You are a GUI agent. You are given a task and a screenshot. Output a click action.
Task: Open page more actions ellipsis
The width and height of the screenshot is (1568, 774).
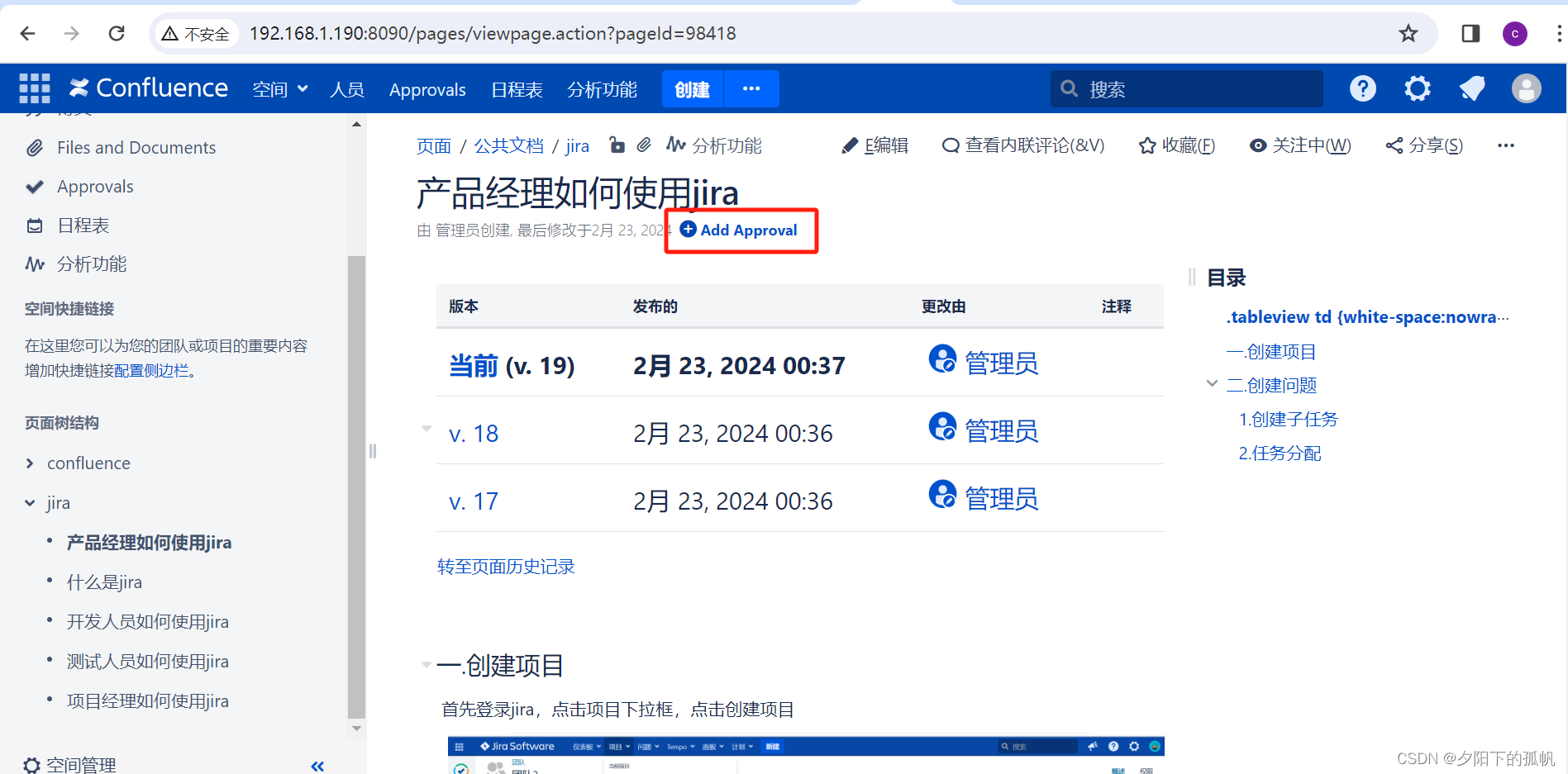coord(1506,145)
